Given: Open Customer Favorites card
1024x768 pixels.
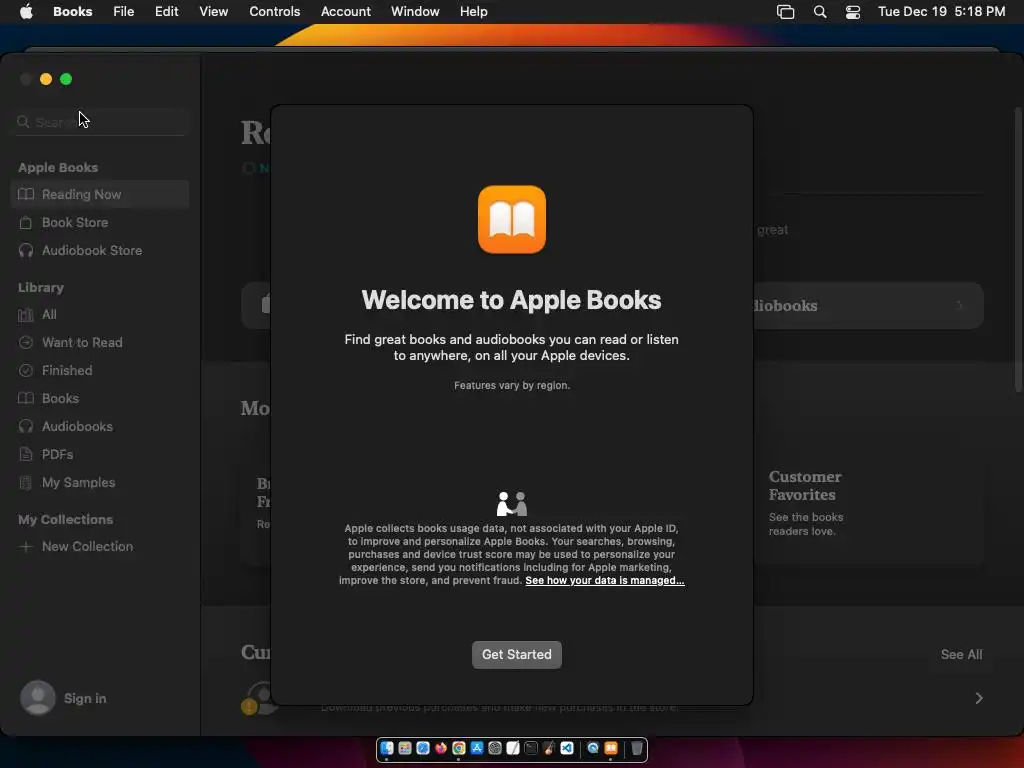Looking at the screenshot, I should coord(869,511).
